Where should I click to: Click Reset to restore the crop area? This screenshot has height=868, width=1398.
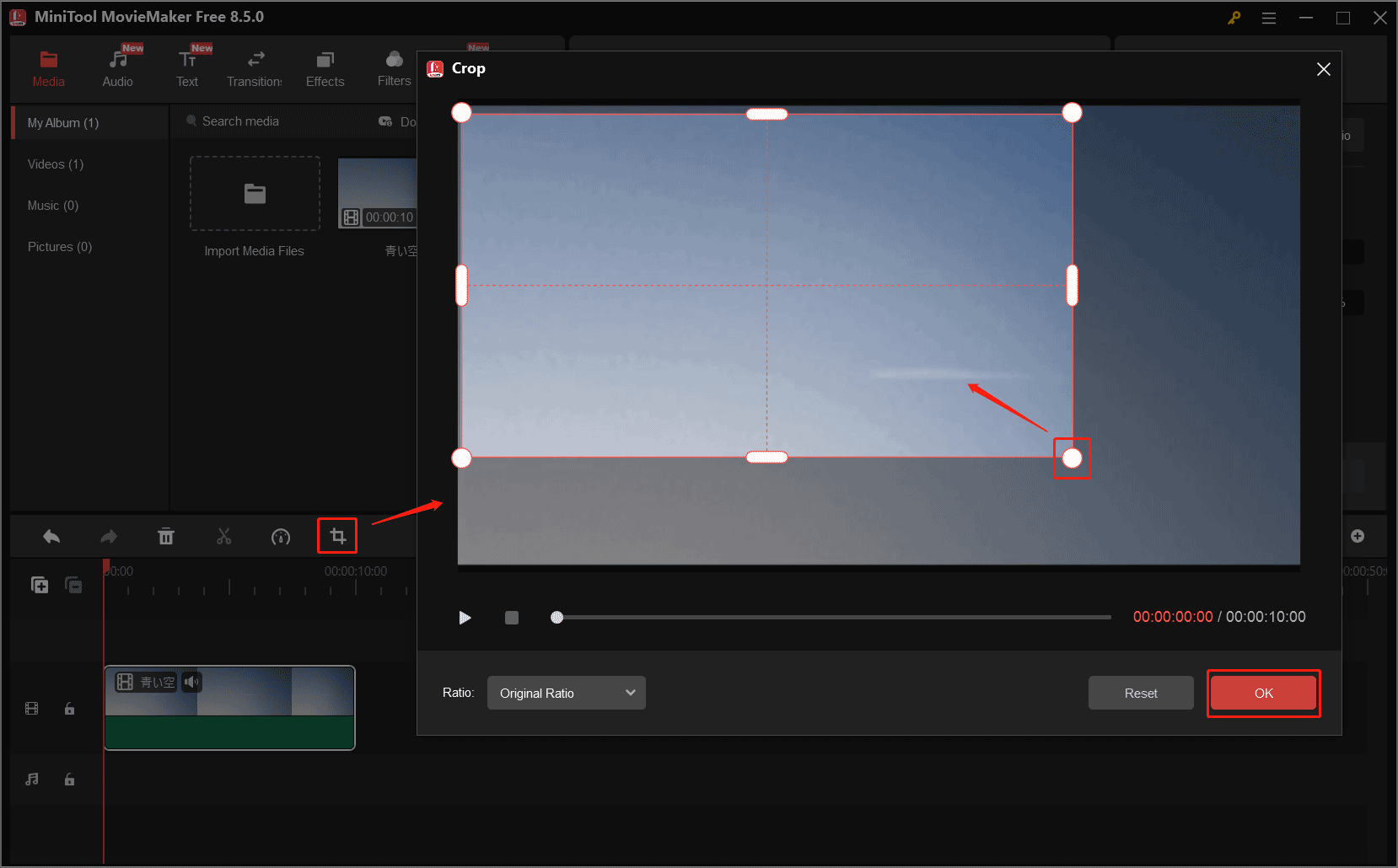[x=1140, y=693]
